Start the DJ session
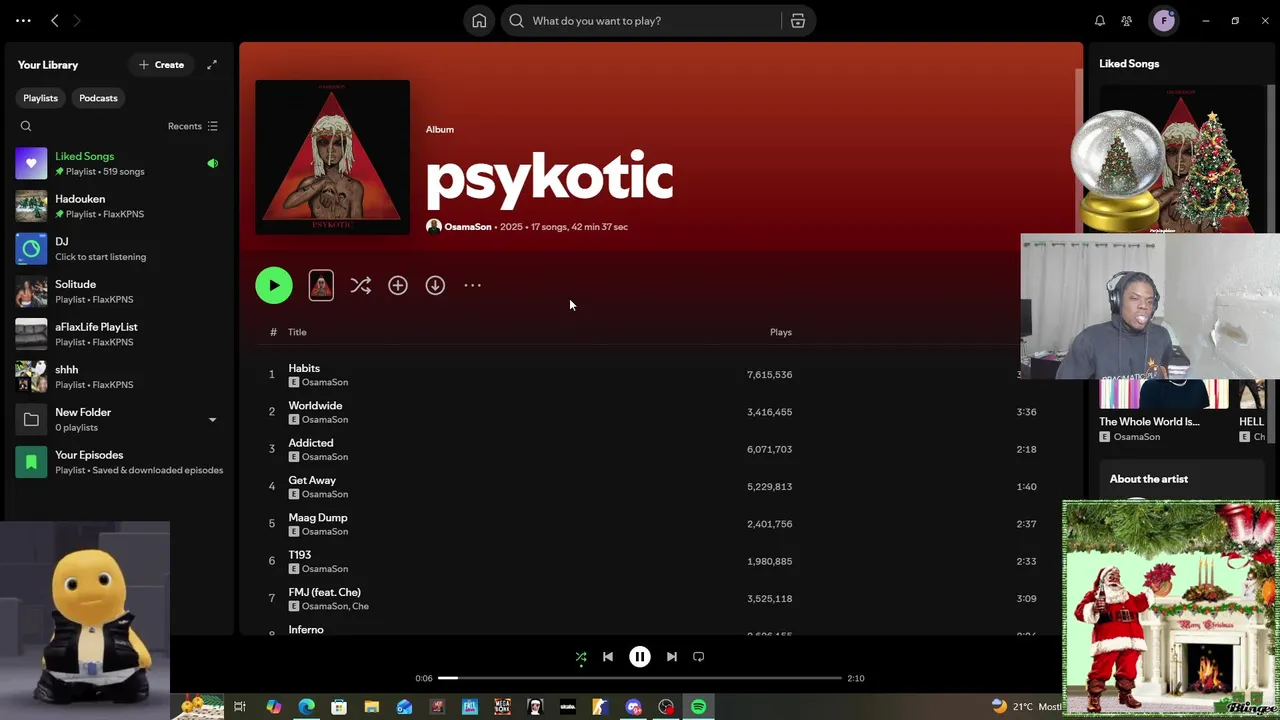 click(x=119, y=249)
